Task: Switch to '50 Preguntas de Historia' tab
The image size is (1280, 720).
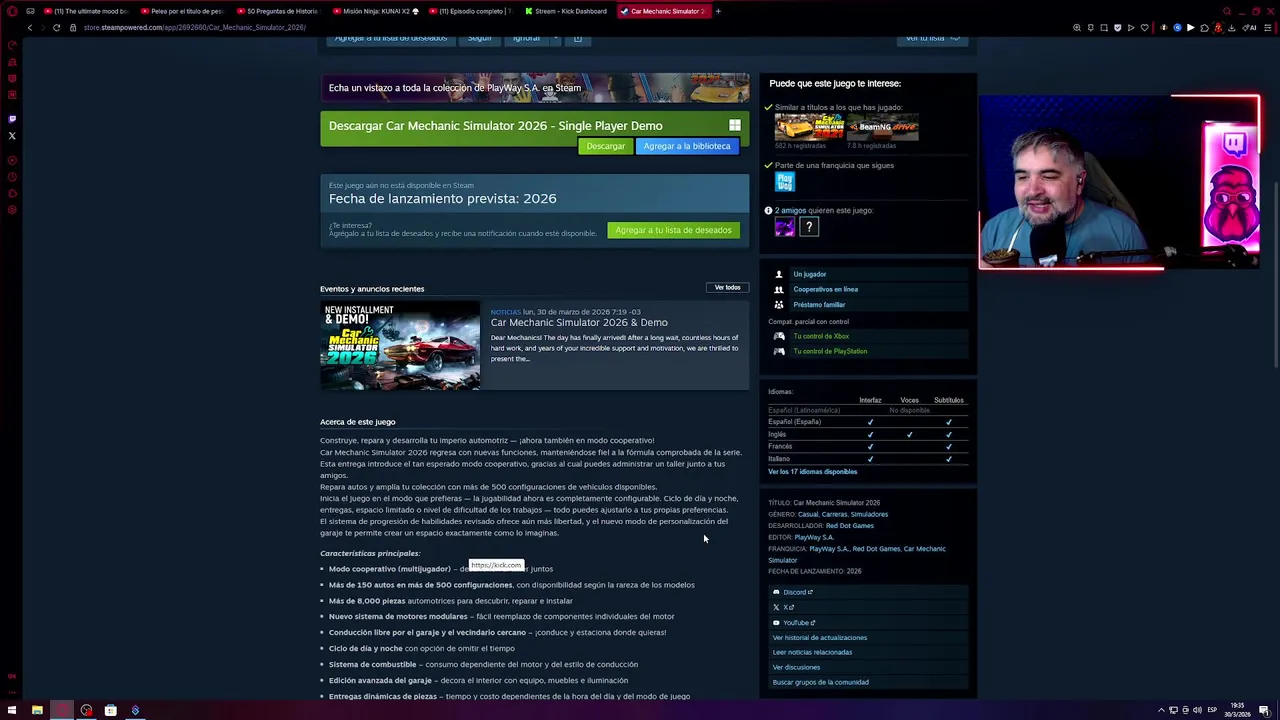Action: point(278,11)
